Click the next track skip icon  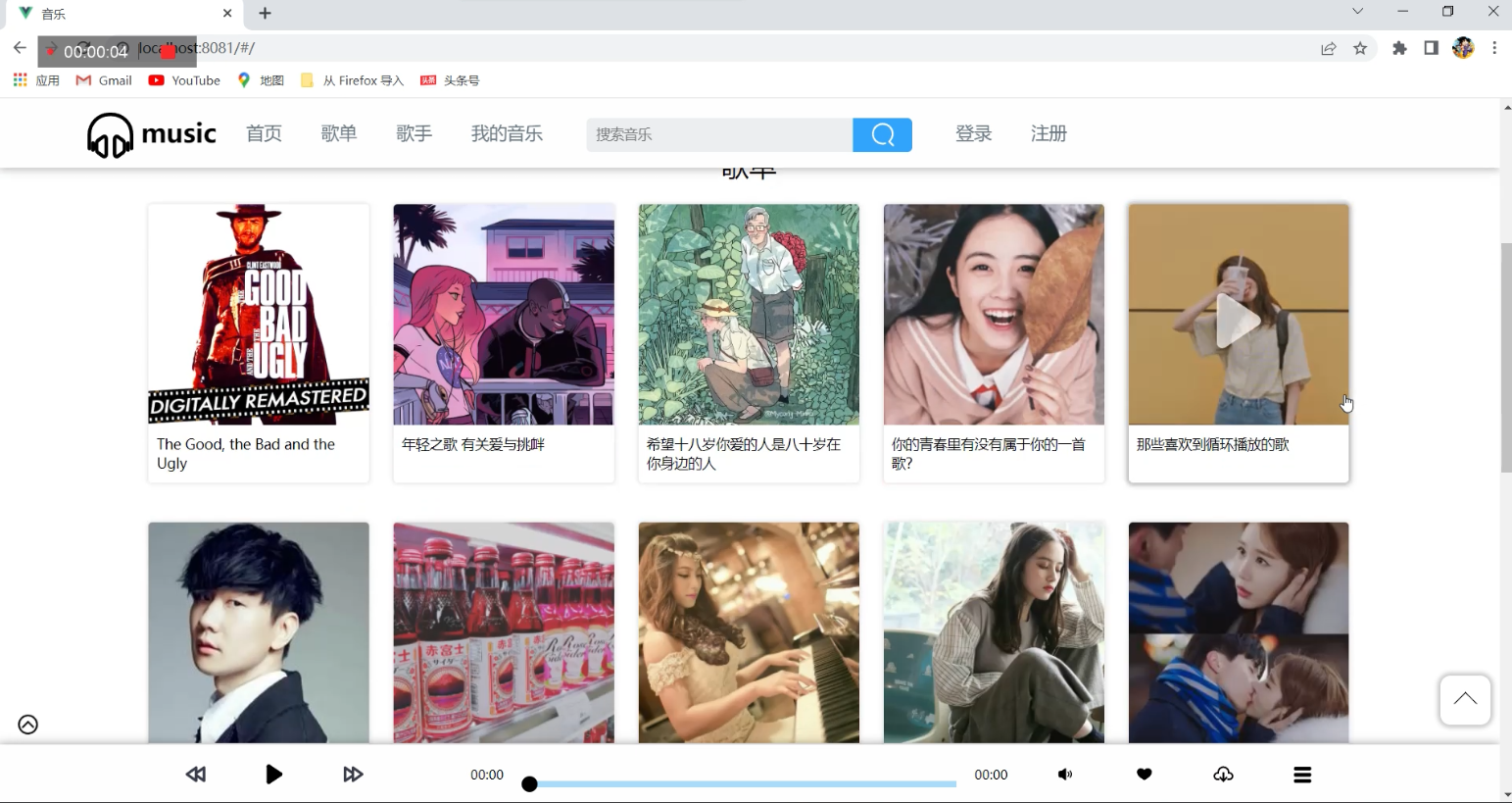[x=353, y=774]
